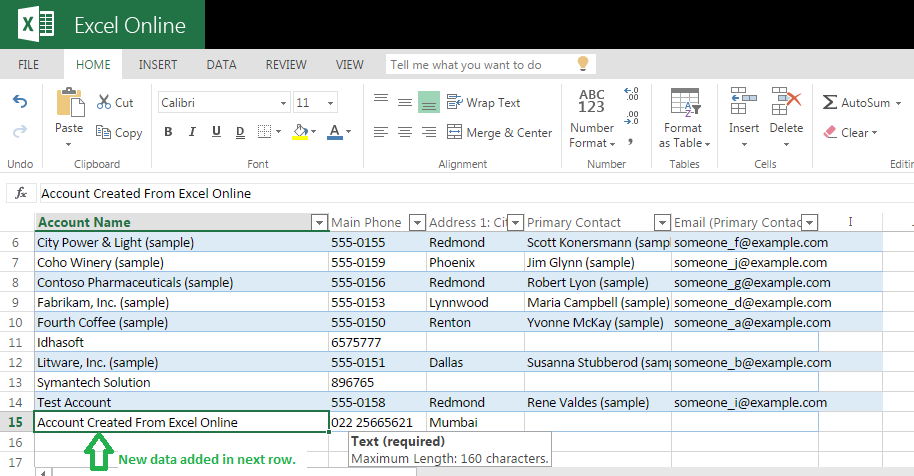Switch to the HOME tab

93,65
